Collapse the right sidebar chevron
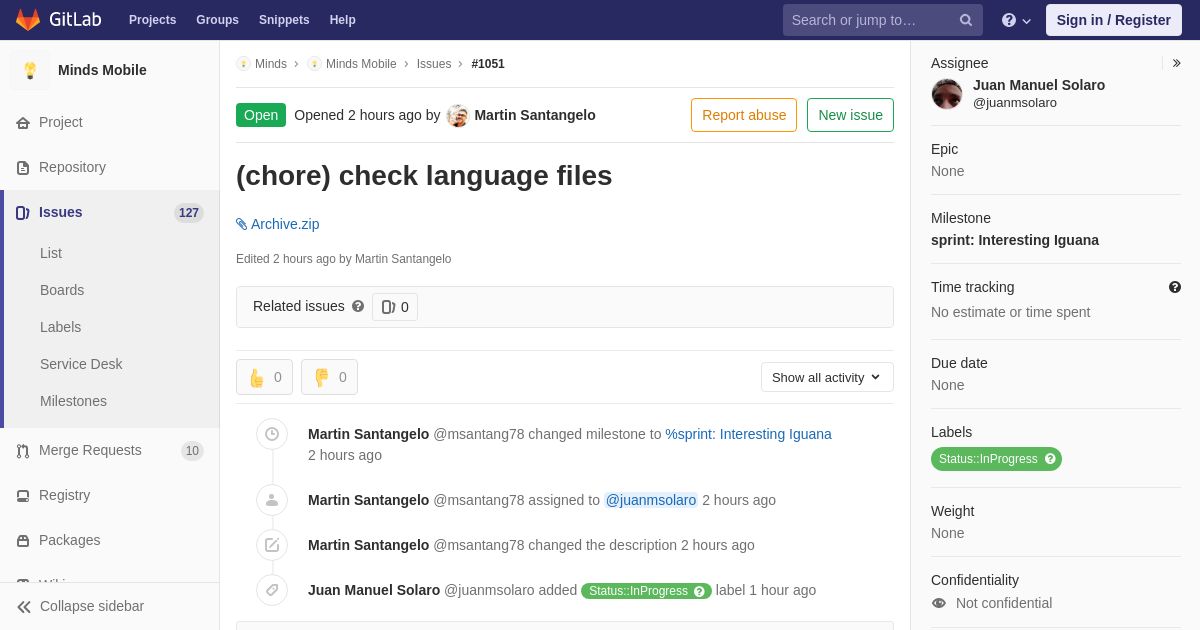Viewport: 1200px width, 630px height. pos(1176,63)
